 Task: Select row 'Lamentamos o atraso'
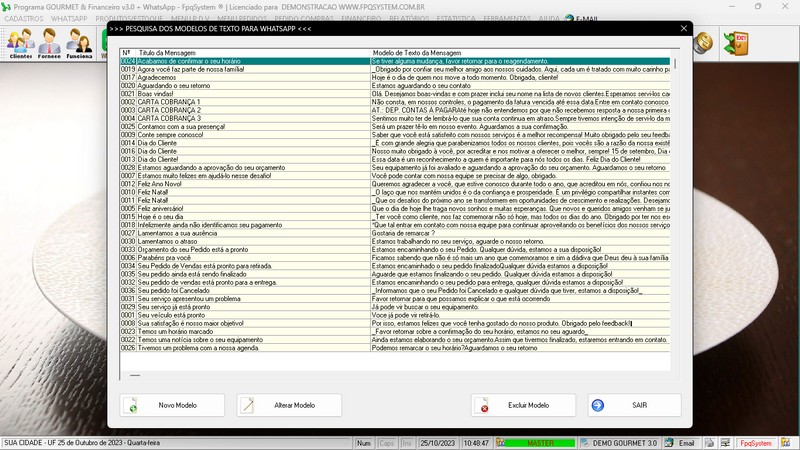(x=395, y=241)
